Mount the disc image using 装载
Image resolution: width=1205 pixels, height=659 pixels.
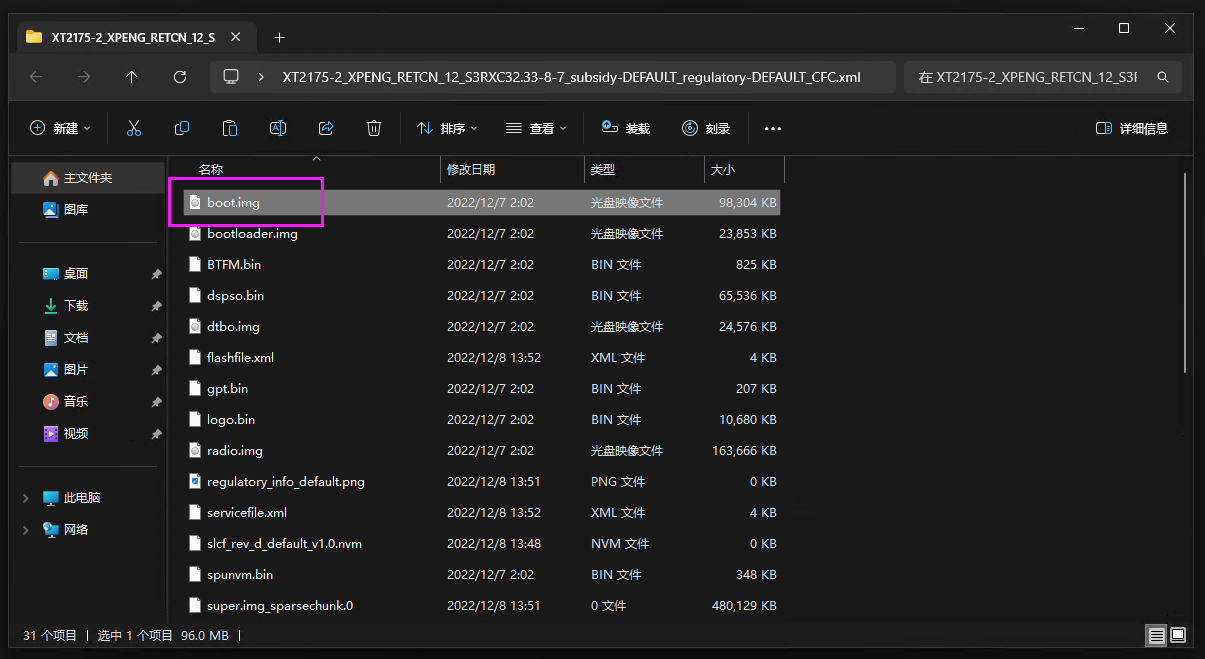point(625,128)
